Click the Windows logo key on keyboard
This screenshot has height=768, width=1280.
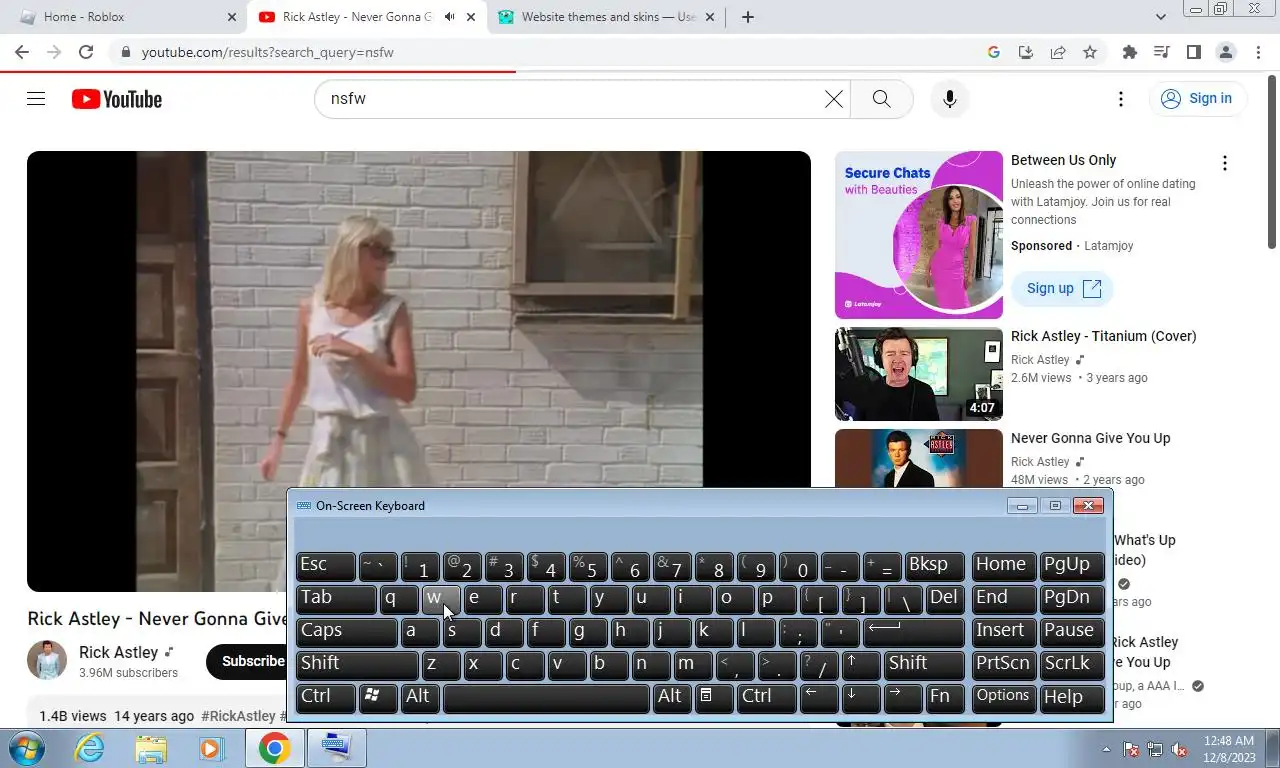pos(378,697)
